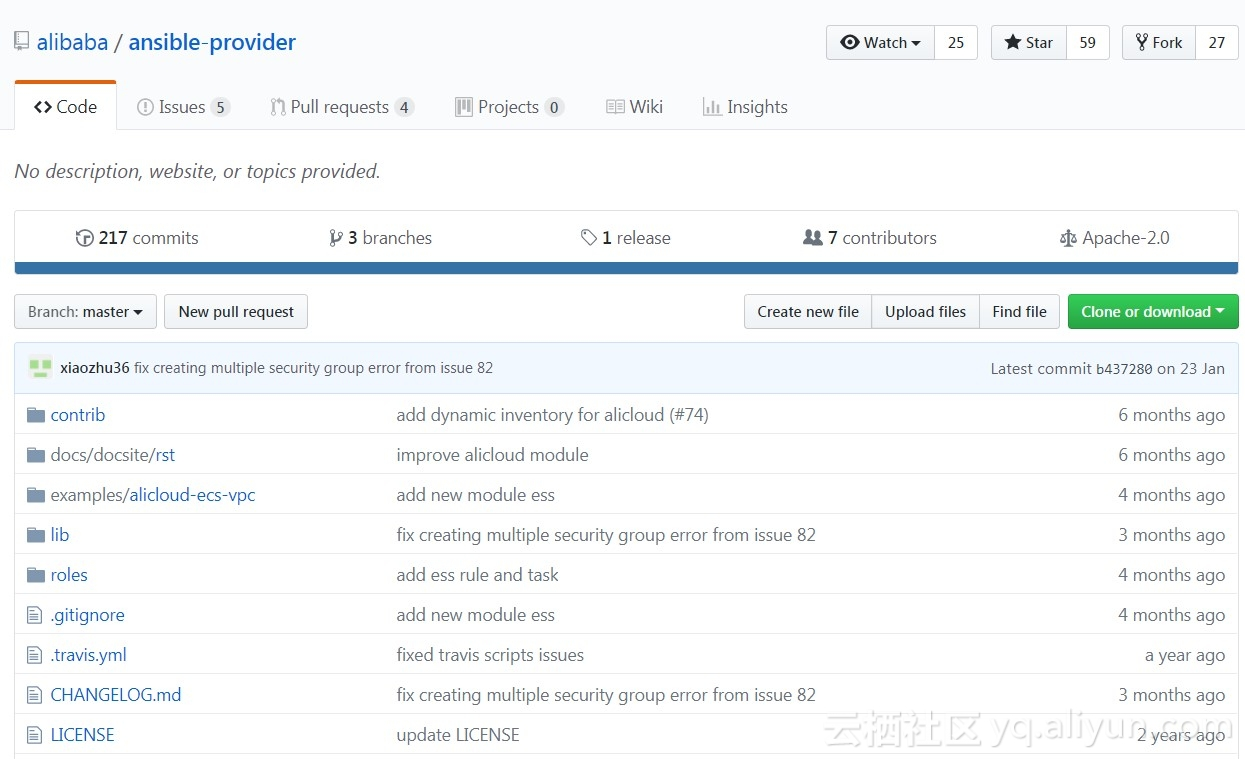Click the .gitignore file icon
The height and width of the screenshot is (759, 1245).
35,615
